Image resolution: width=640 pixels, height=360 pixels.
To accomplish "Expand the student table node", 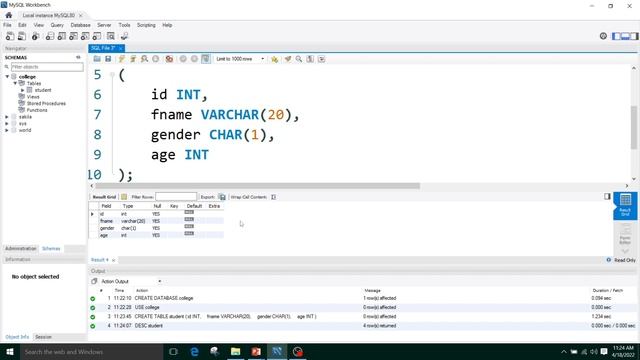I will 23,90.
